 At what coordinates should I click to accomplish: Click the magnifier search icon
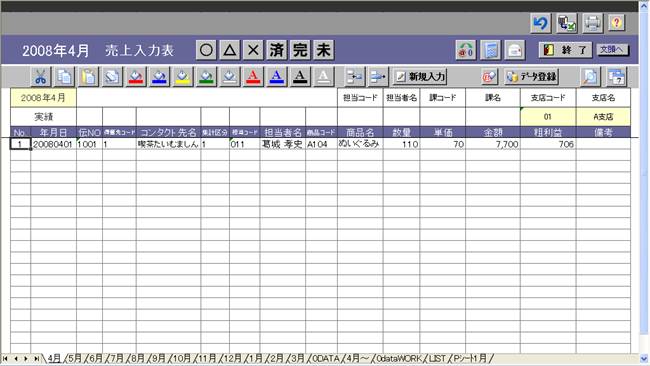click(x=590, y=77)
